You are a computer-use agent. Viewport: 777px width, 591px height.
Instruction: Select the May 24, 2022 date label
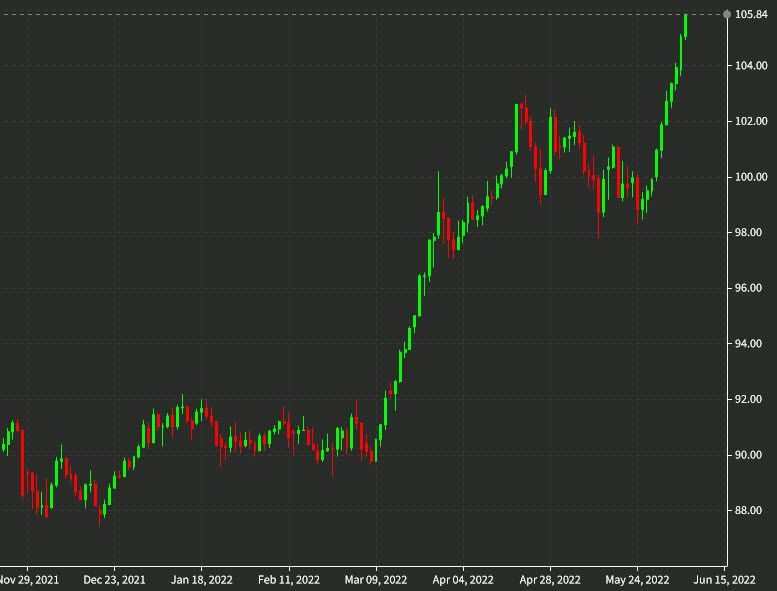click(x=637, y=580)
